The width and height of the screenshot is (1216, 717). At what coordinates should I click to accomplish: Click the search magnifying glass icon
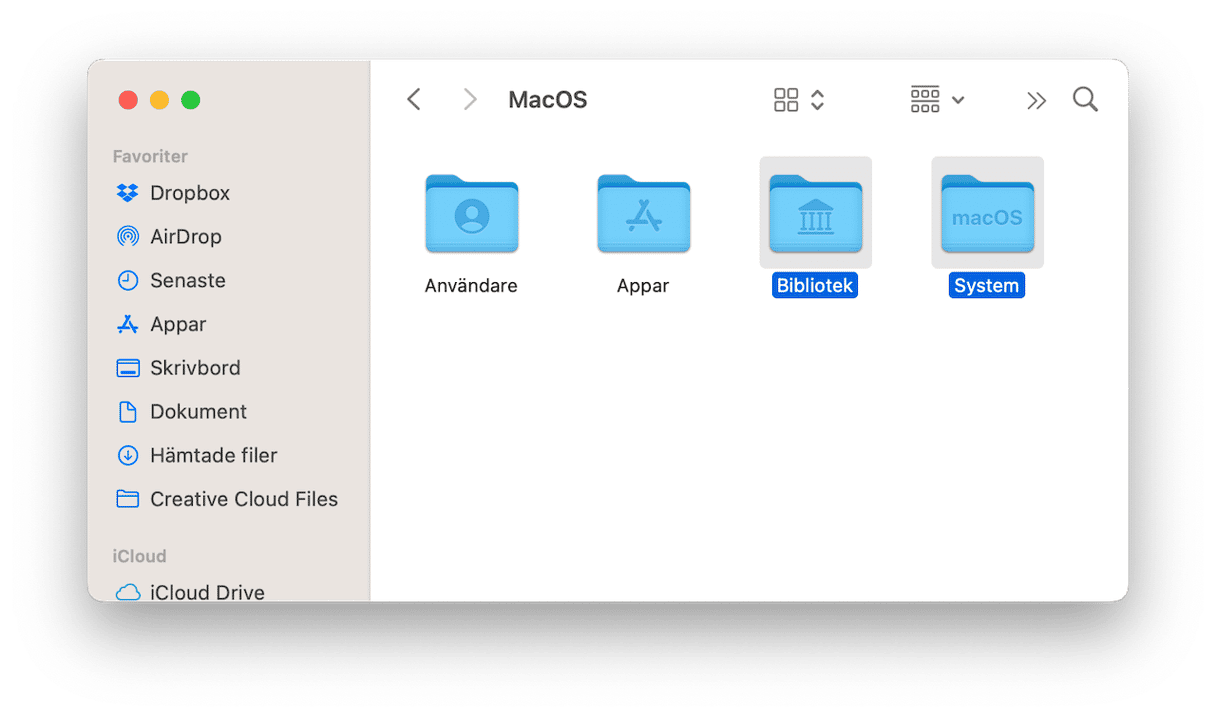tap(1085, 100)
